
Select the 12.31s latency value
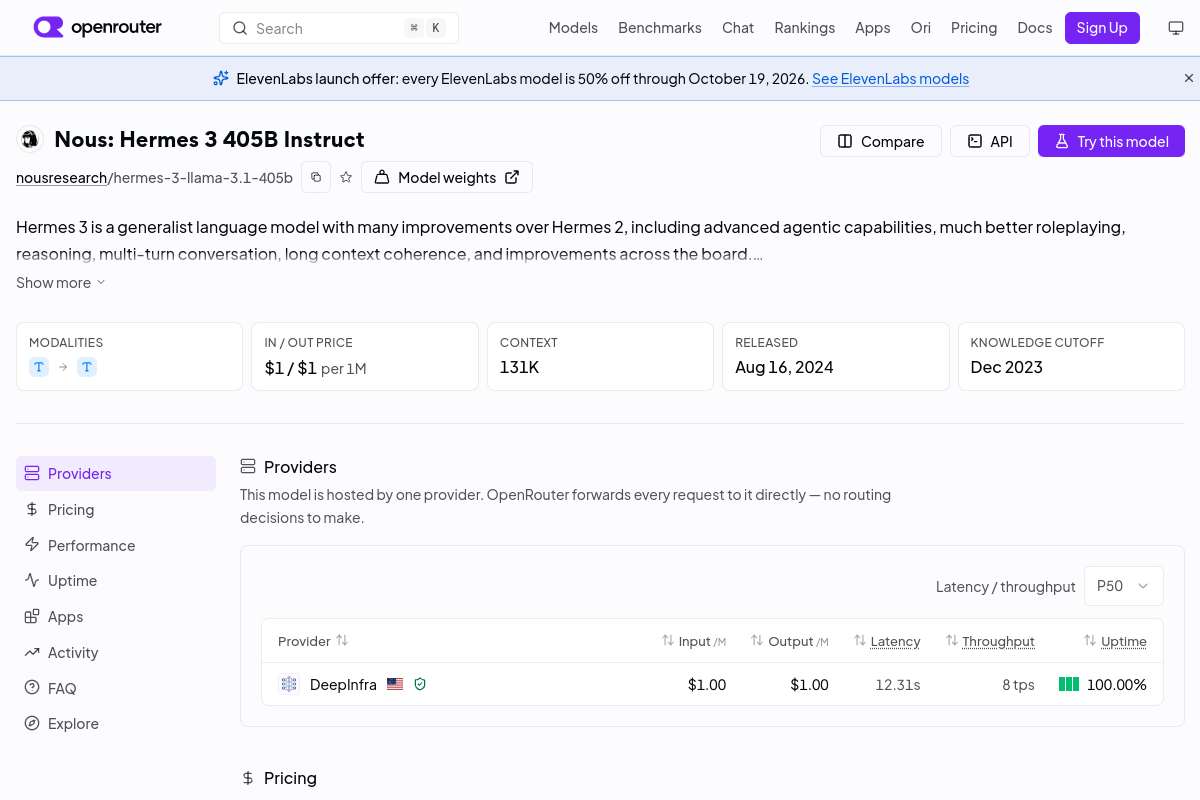click(898, 685)
